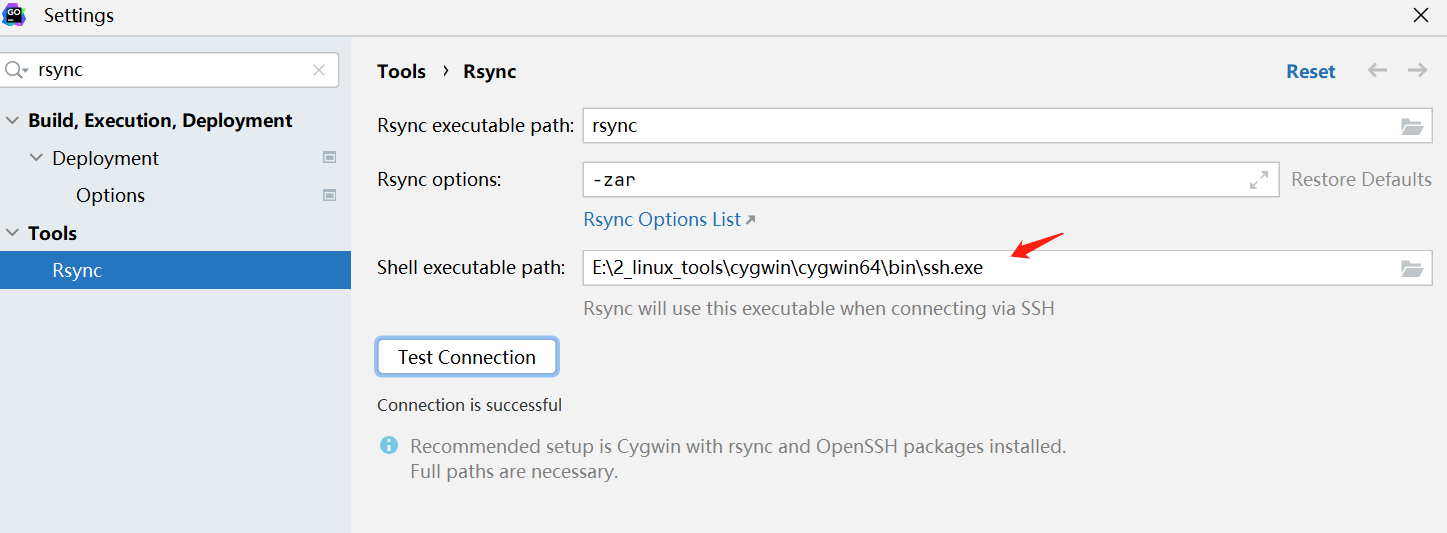Expand the Rsync options field
This screenshot has height=533, width=1447.
pyautogui.click(x=1258, y=180)
